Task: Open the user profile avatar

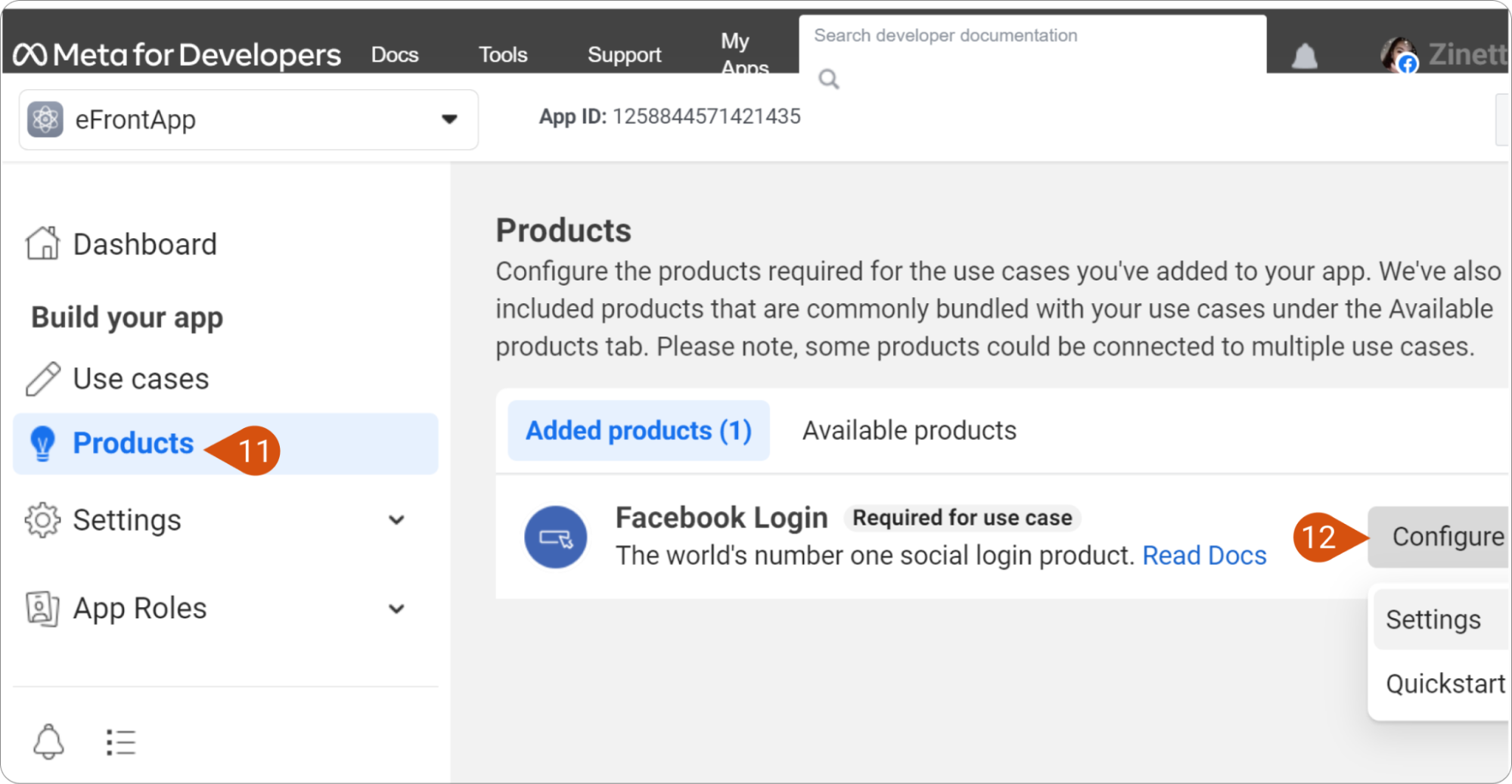Action: click(x=1399, y=54)
